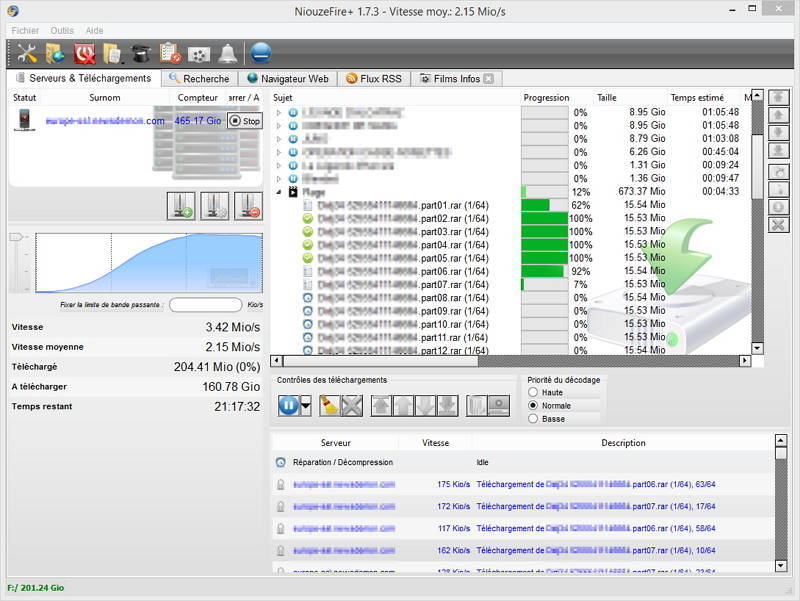The height and width of the screenshot is (601, 800).
Task: Click the X button beside the queue scrollbar
Action: coord(779,224)
